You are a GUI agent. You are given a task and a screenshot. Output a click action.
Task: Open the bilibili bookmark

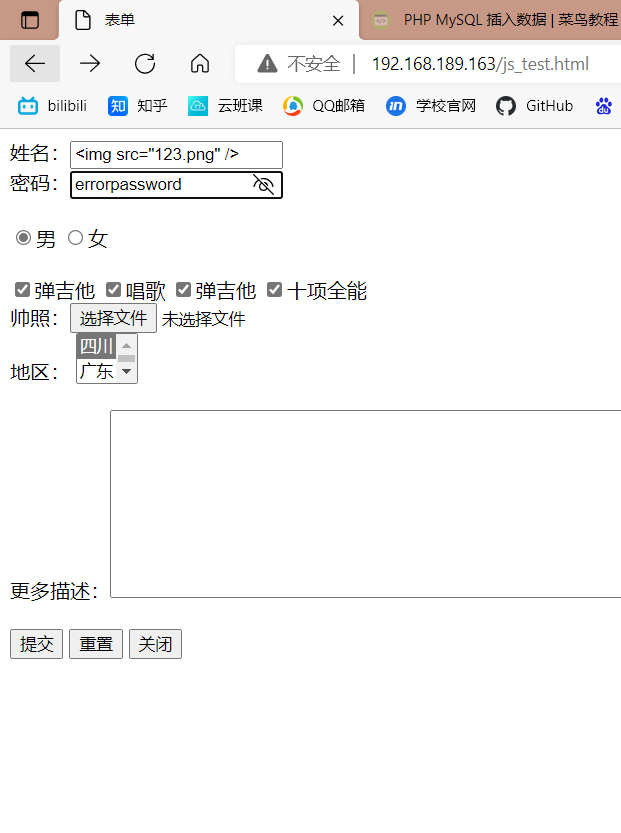click(x=52, y=106)
